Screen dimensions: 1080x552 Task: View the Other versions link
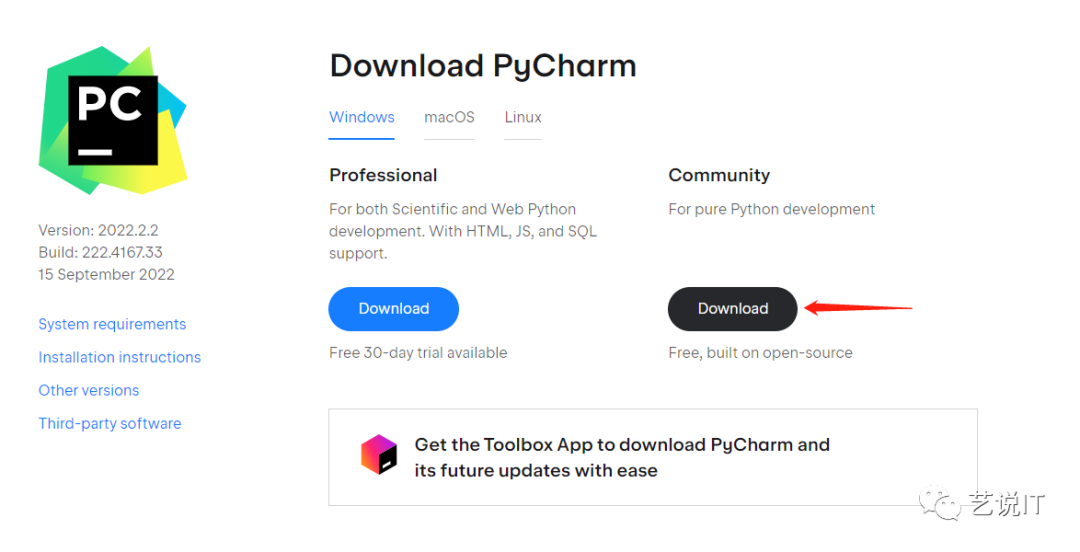tap(89, 390)
